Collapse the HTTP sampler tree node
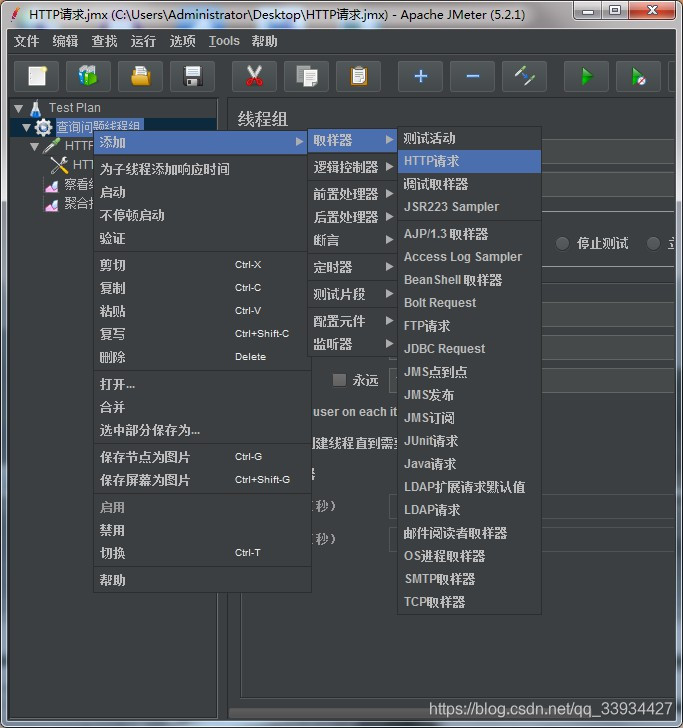Image resolution: width=683 pixels, height=728 pixels. click(x=34, y=146)
